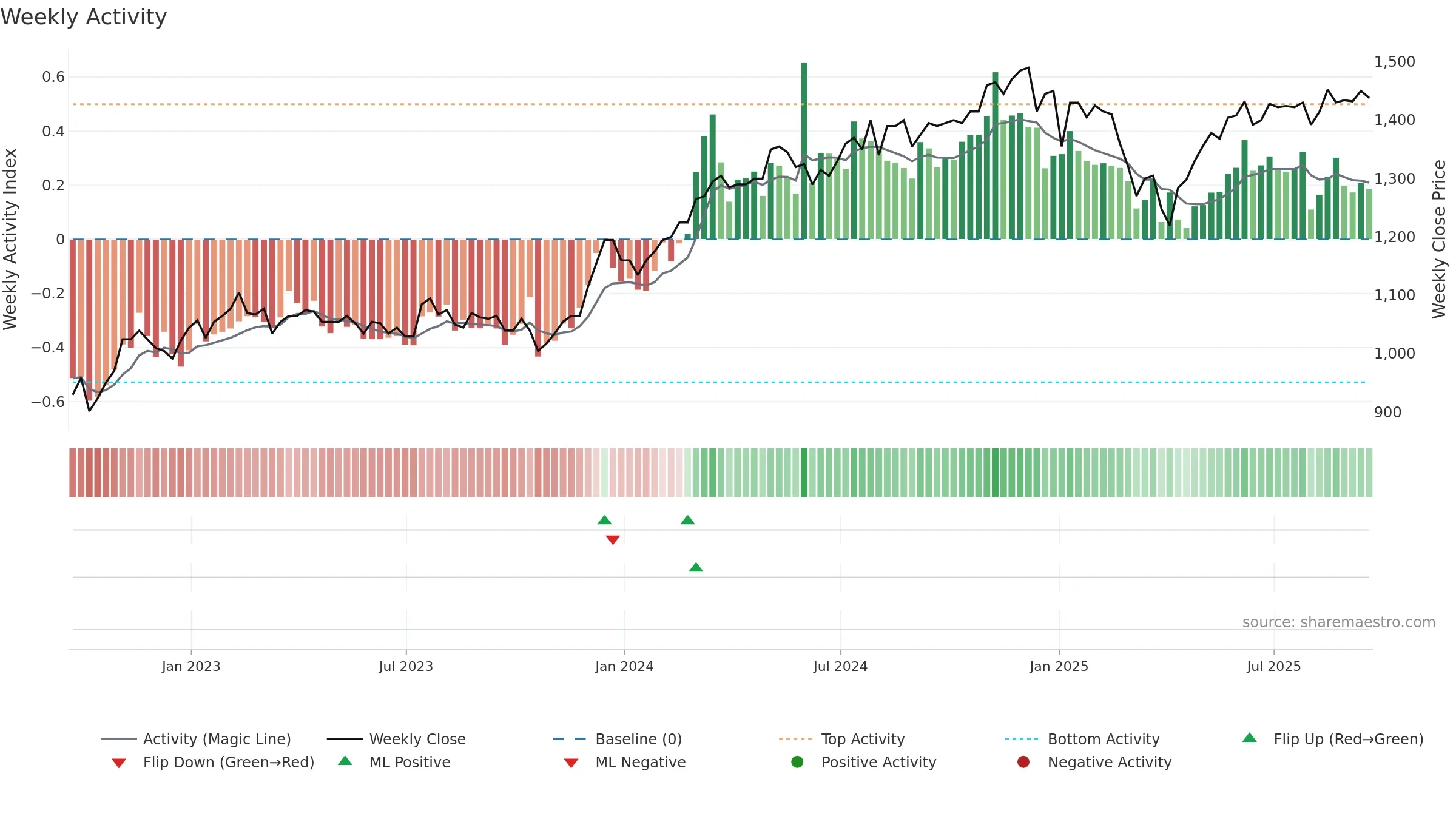Image resolution: width=1456 pixels, height=819 pixels.
Task: Click the 900 price axis tick label
Action: click(x=1387, y=413)
